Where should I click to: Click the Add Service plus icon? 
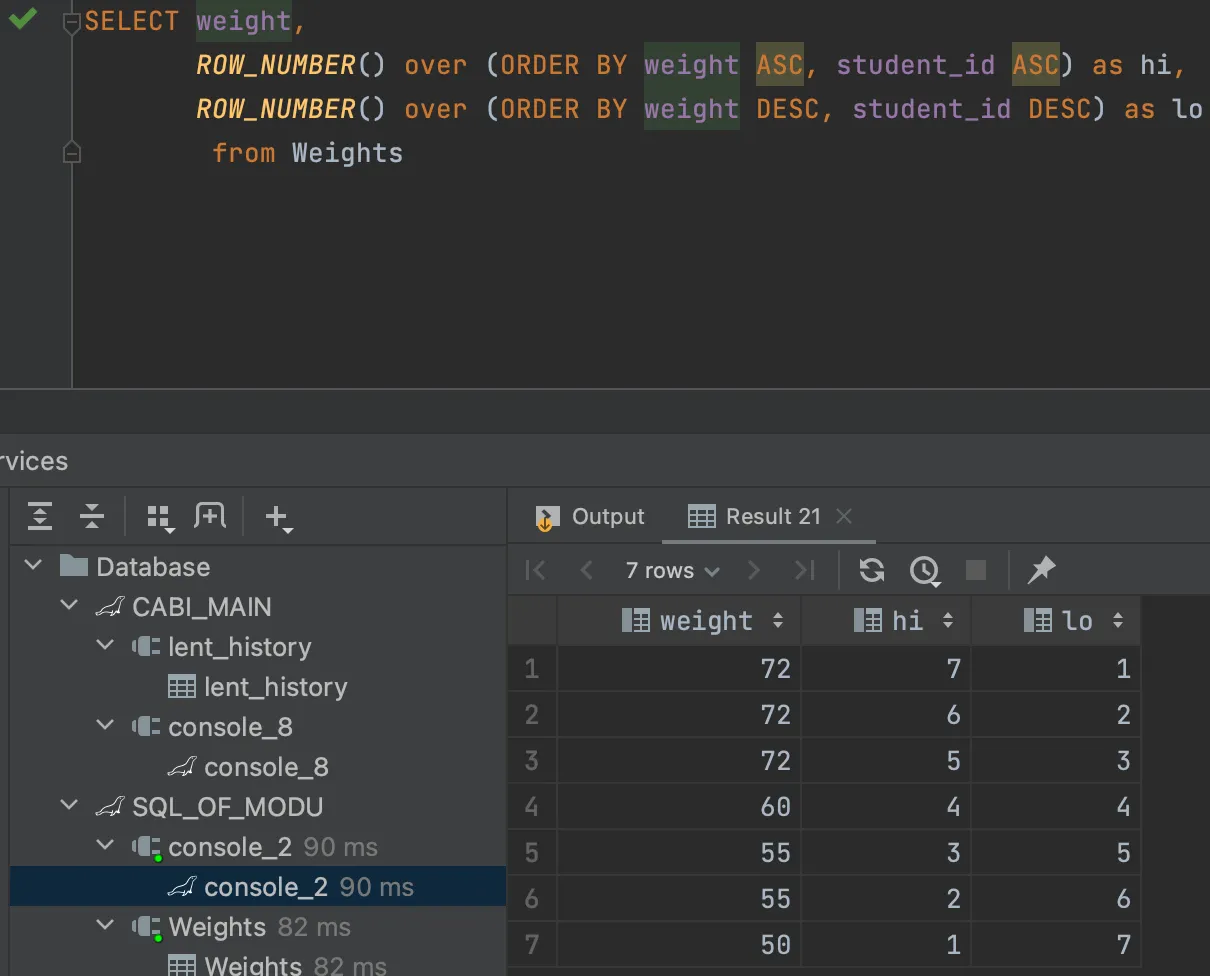pos(278,517)
